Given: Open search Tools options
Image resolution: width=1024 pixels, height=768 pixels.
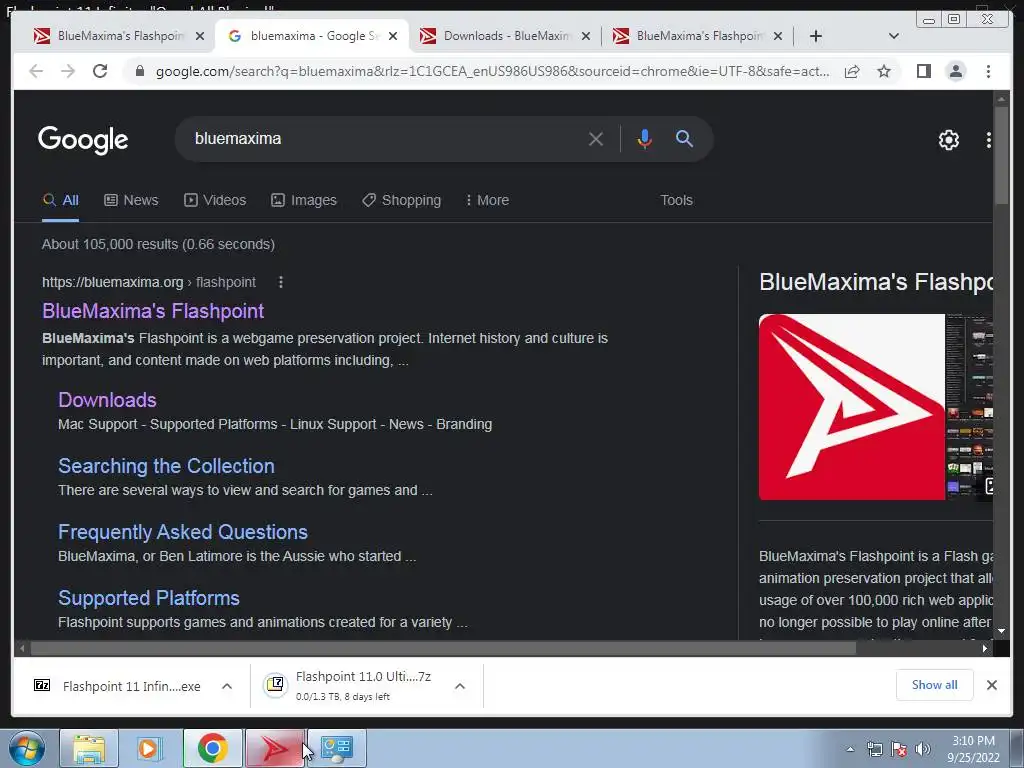Looking at the screenshot, I should click(x=676, y=200).
